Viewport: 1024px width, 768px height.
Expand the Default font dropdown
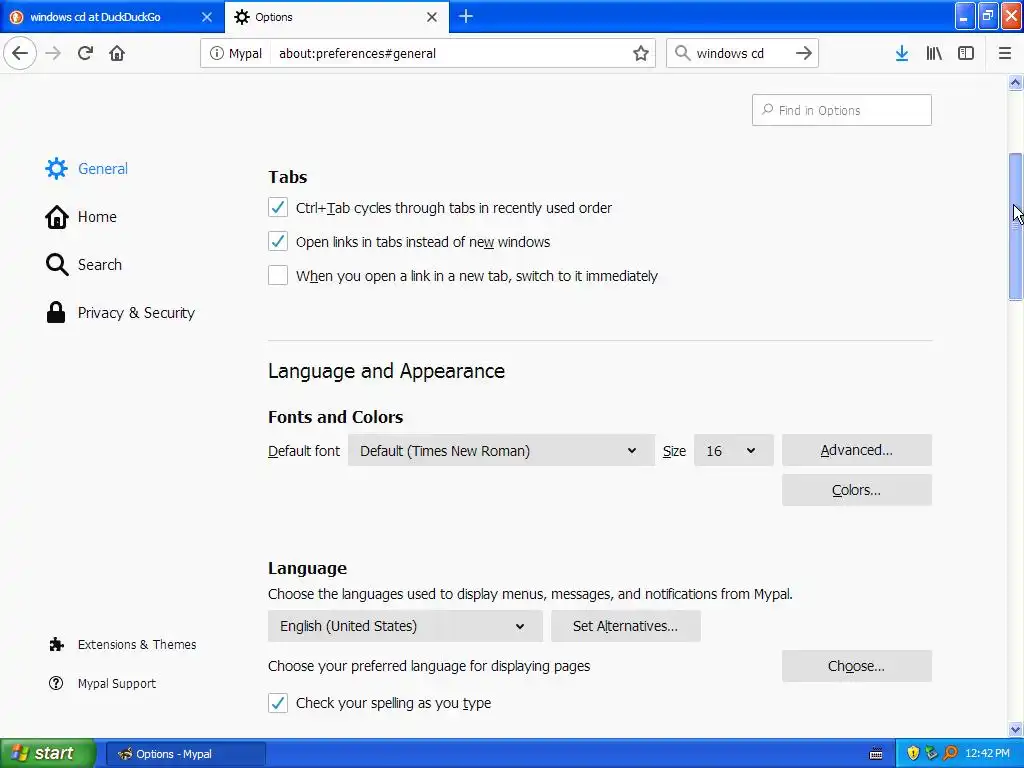pyautogui.click(x=501, y=451)
